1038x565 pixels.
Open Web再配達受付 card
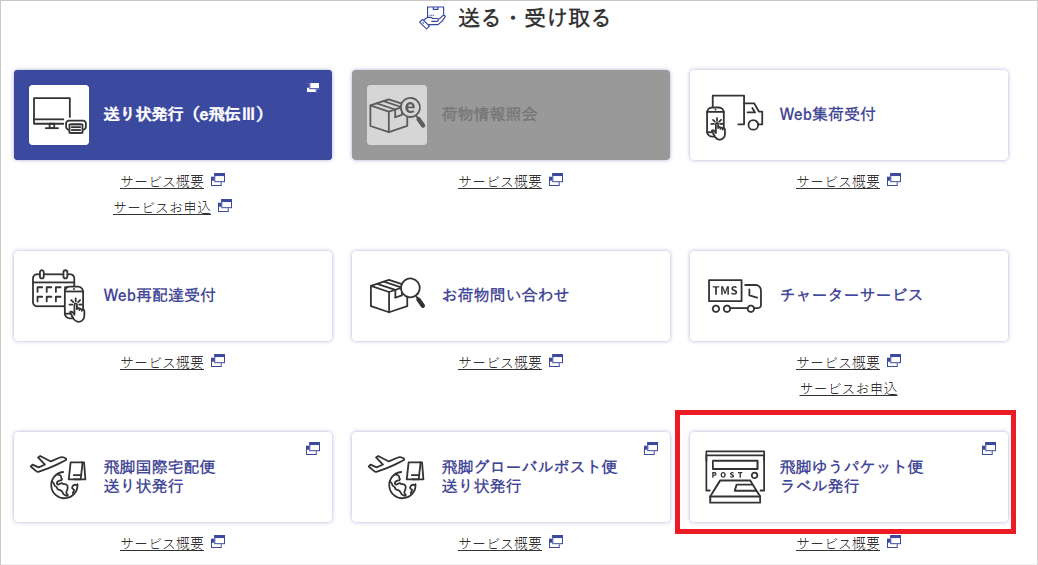click(173, 296)
